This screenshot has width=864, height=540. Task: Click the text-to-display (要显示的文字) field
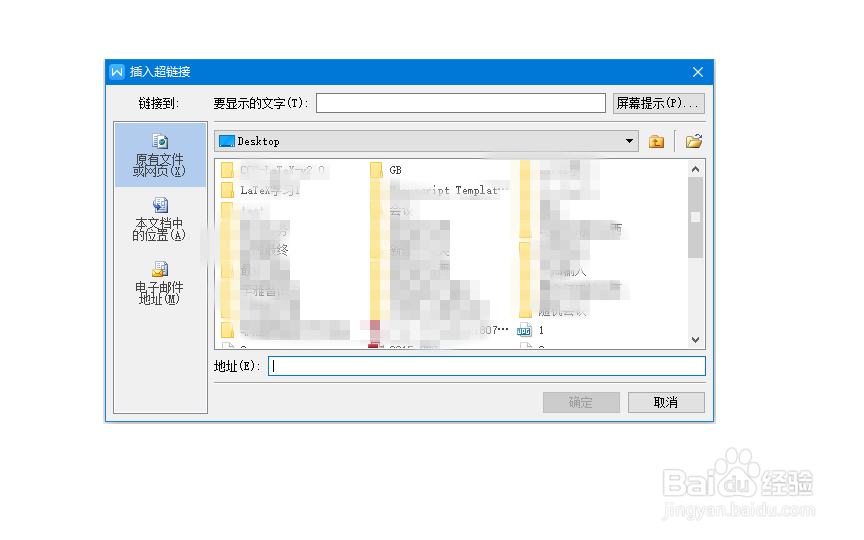(x=461, y=103)
